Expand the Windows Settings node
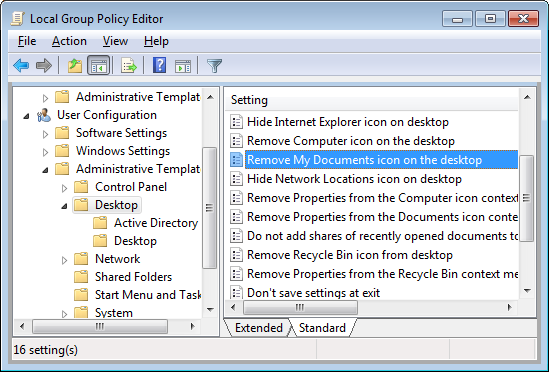This screenshot has height=372, width=549. tap(45, 152)
